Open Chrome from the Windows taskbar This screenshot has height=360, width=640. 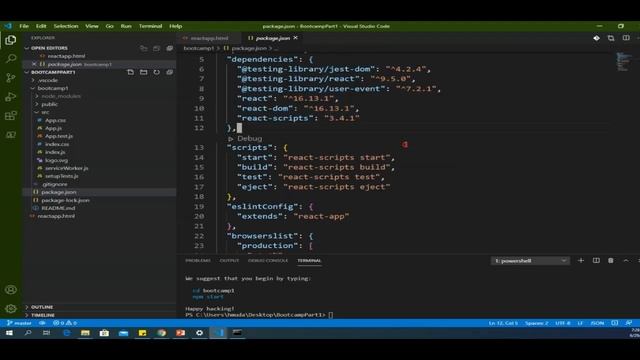point(162,333)
